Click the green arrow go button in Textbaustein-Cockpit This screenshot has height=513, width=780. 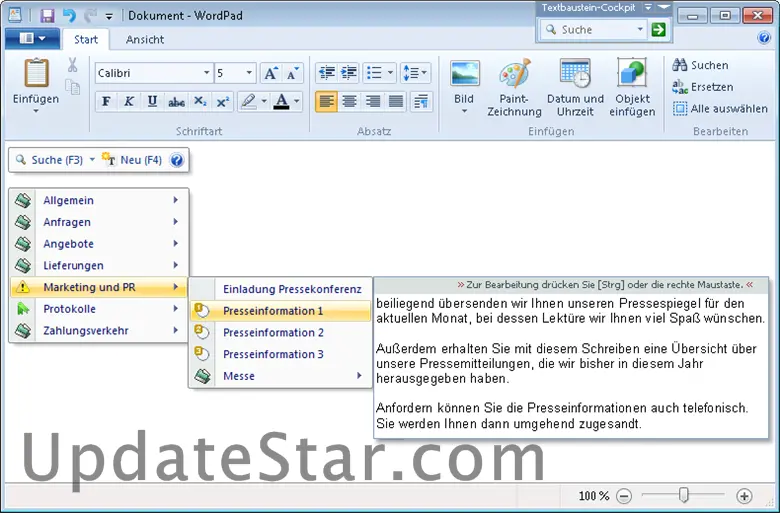pos(658,30)
